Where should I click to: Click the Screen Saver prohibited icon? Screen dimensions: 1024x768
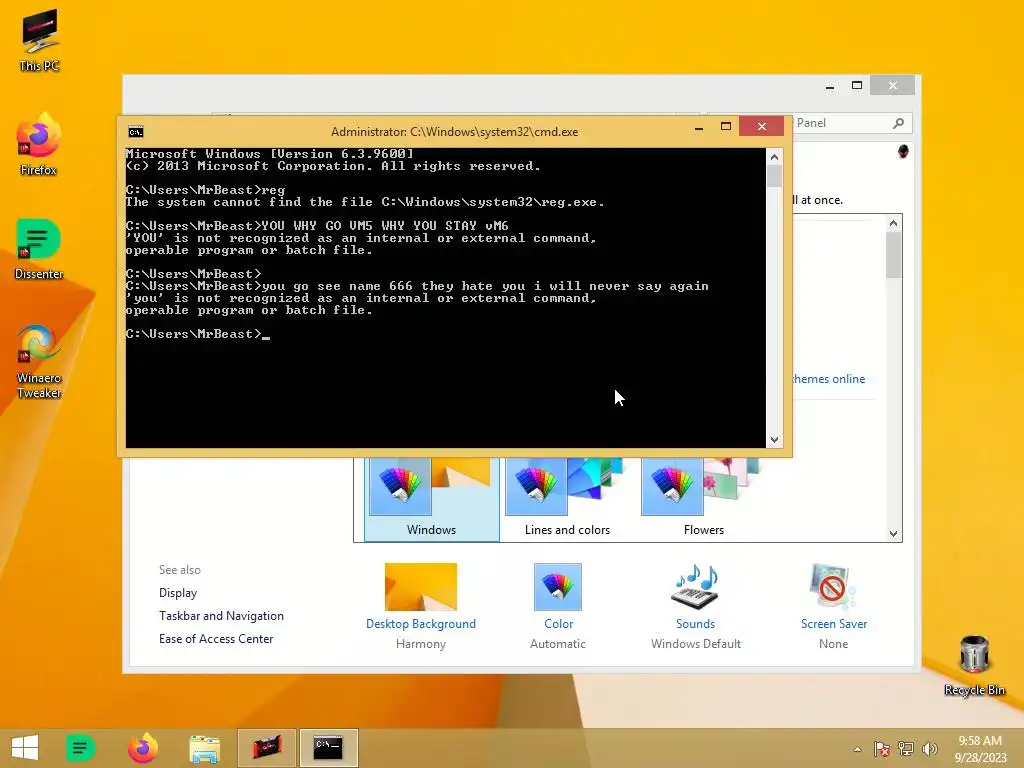tap(833, 586)
